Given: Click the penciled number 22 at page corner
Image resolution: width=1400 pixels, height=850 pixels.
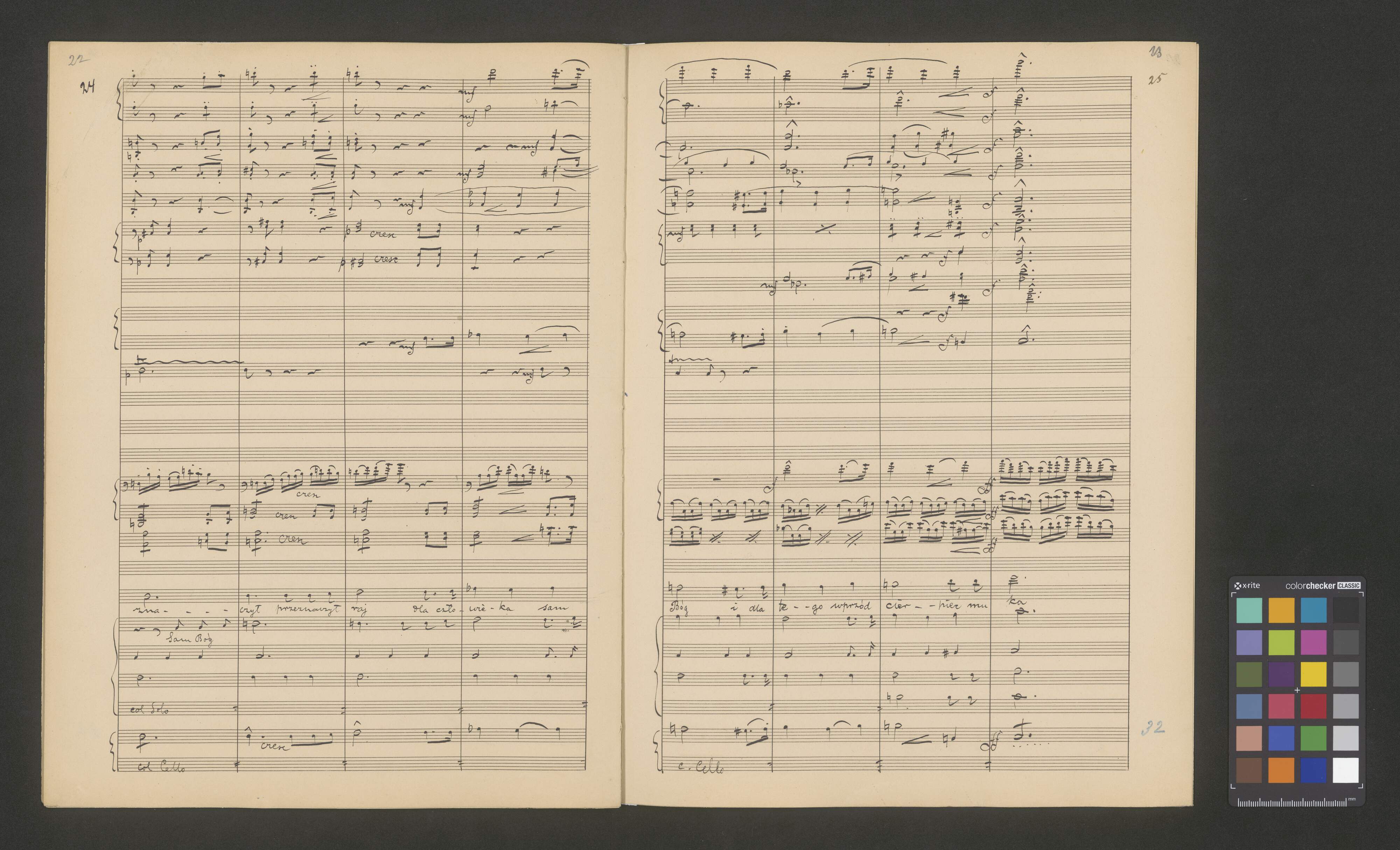Looking at the screenshot, I should click(x=78, y=60).
